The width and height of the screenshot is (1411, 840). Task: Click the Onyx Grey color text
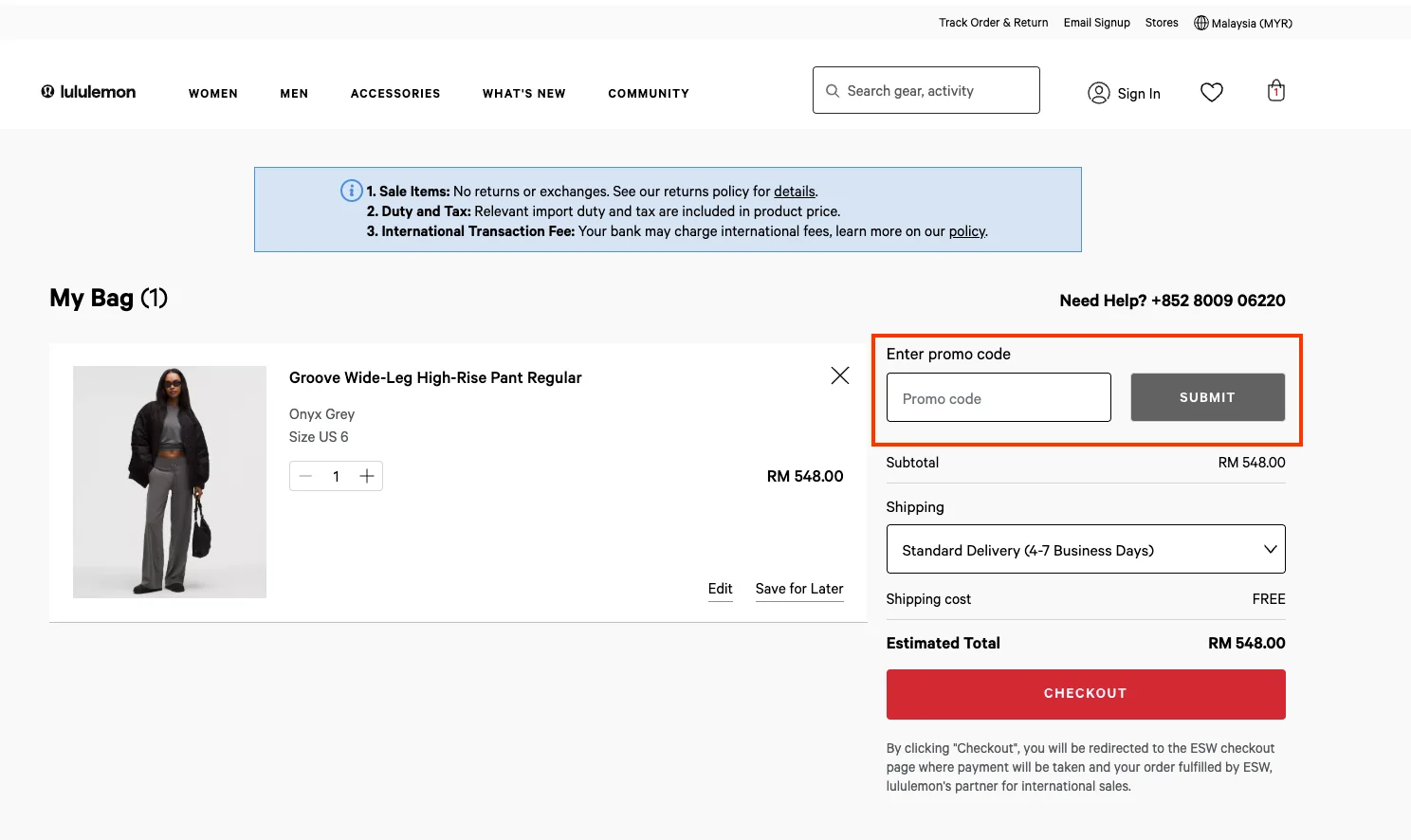click(321, 414)
